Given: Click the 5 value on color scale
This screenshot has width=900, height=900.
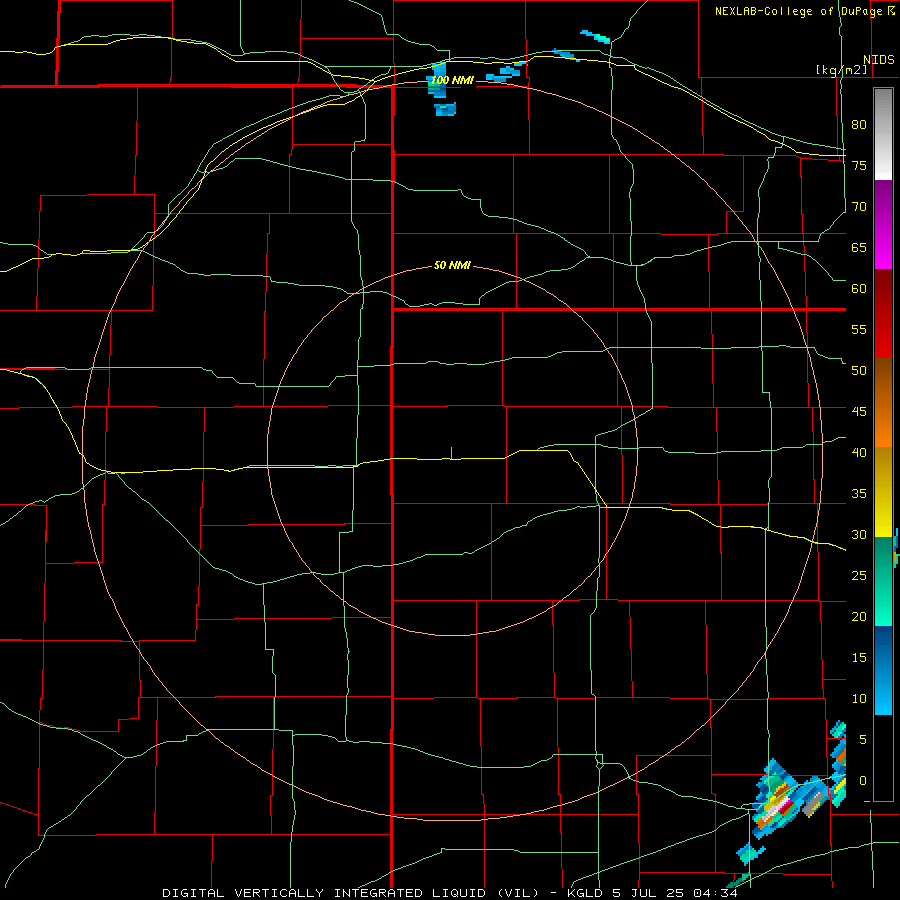Looking at the screenshot, I should (x=863, y=740).
